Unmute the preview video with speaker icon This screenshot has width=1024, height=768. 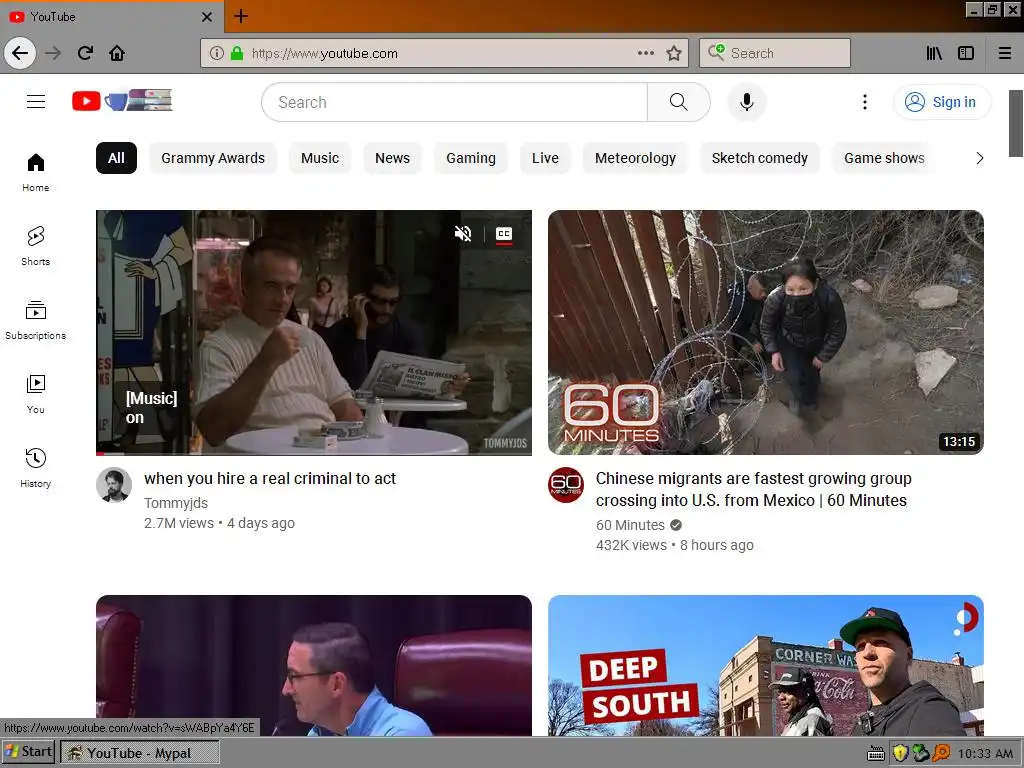(463, 233)
